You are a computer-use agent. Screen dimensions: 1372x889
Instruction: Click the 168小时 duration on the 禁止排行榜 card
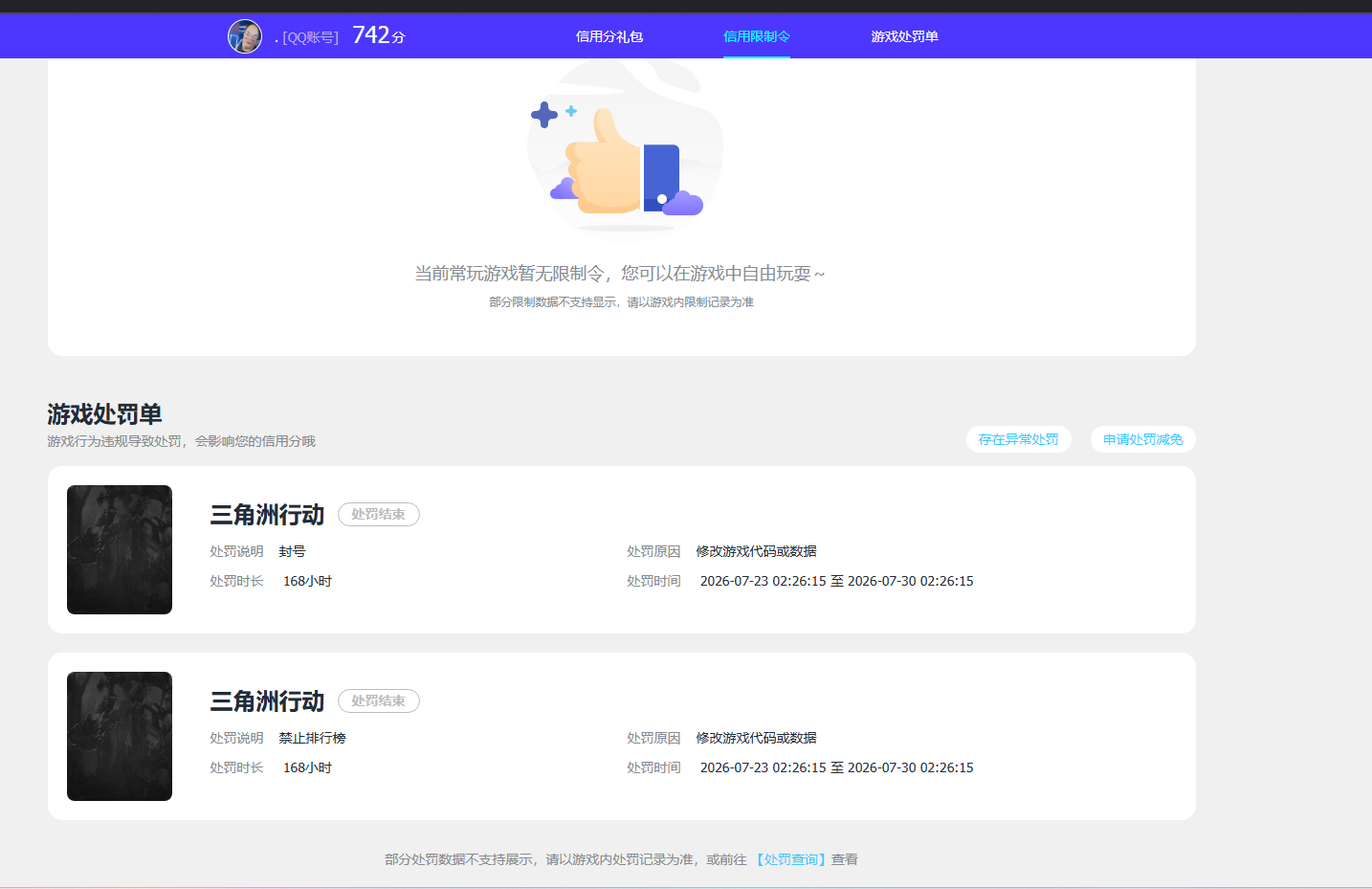[x=307, y=767]
